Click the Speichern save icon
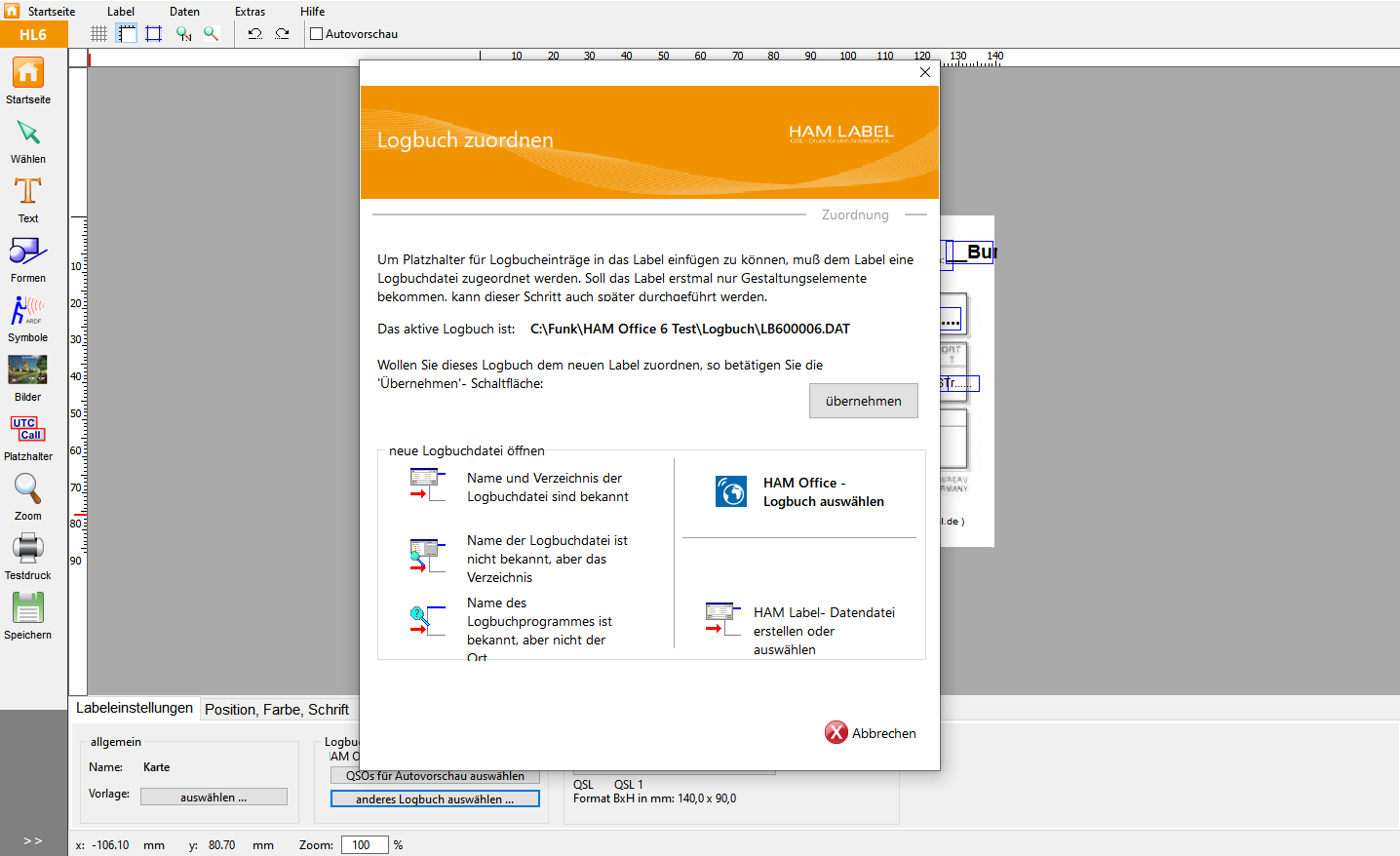Viewport: 1400px width, 856px height. (x=28, y=607)
